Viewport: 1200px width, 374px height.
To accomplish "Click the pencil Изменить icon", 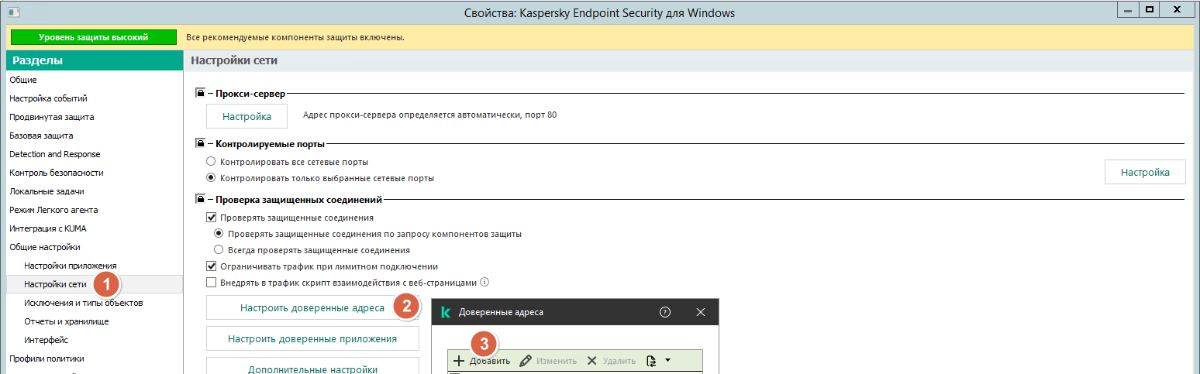I will tap(526, 360).
